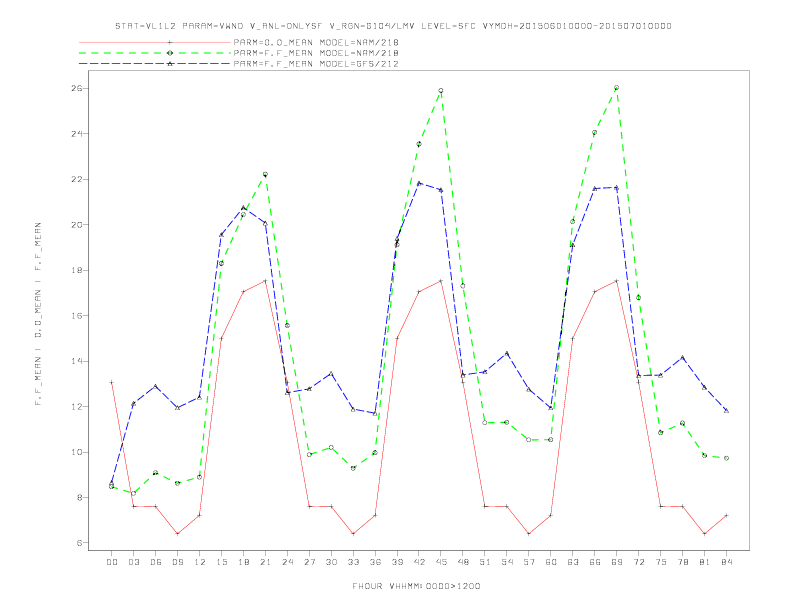Click the blue dashed legend line sample
This screenshot has width=792, height=612.
point(155,64)
